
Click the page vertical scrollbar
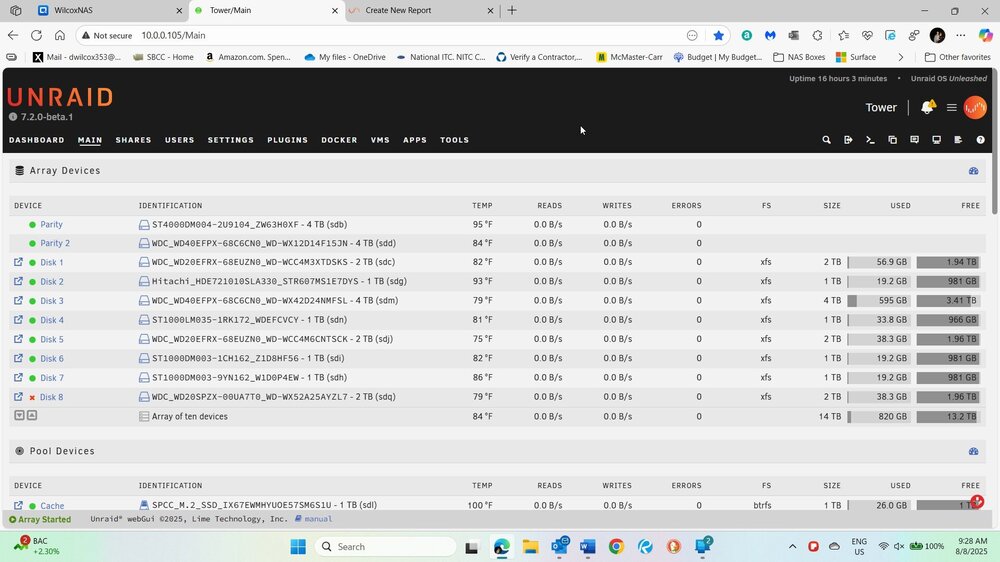[x=996, y=142]
